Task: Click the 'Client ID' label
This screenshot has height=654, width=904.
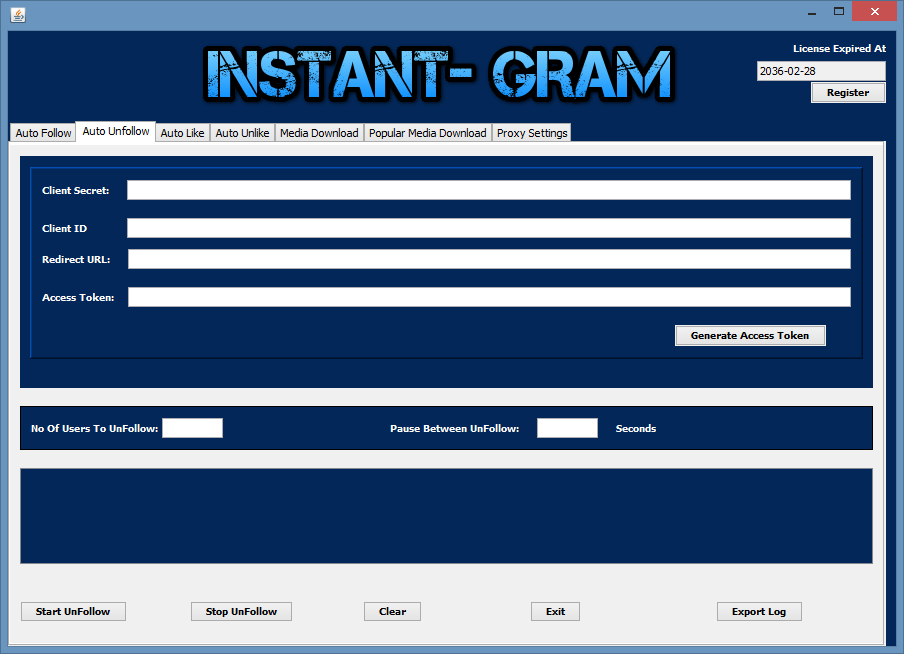Action: 64,228
